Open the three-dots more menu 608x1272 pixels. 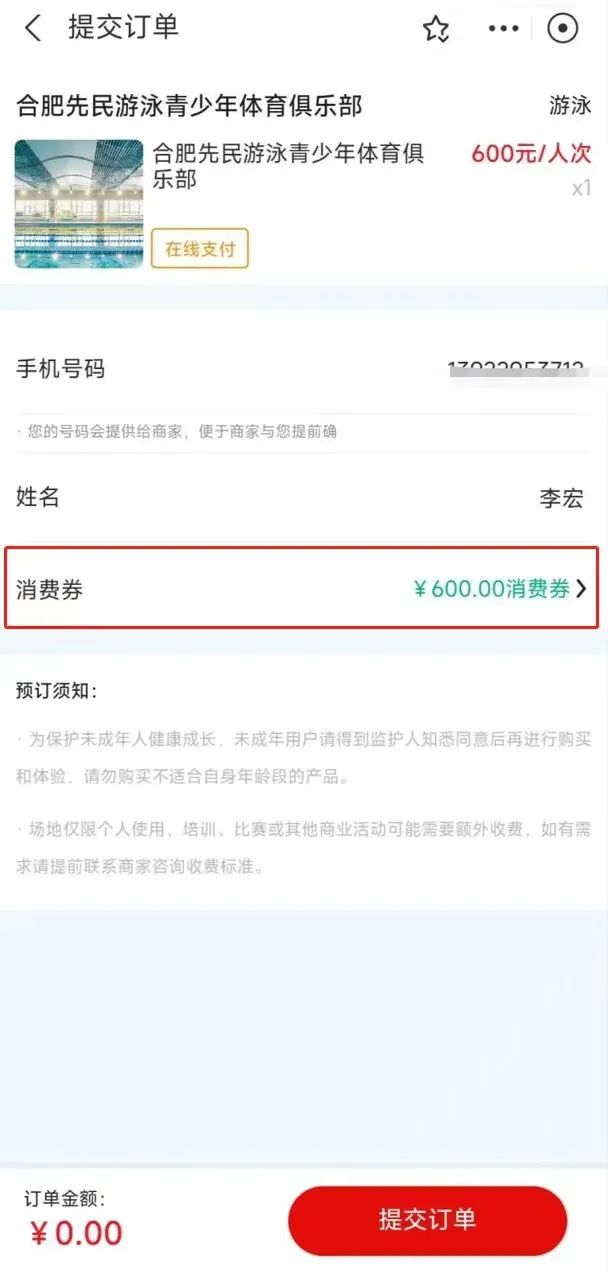coord(503,29)
